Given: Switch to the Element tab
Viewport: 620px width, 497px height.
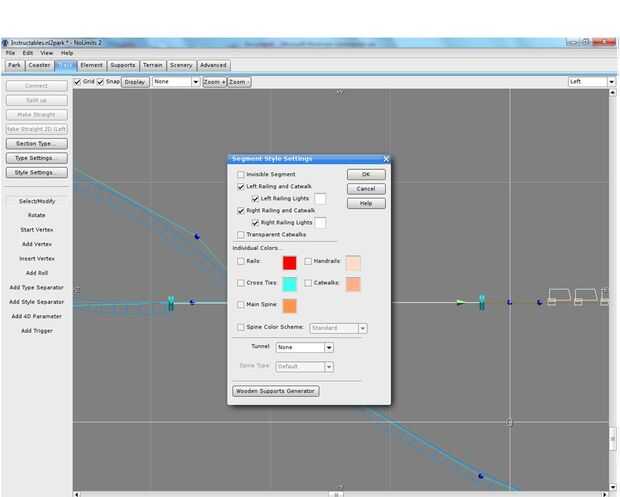Looking at the screenshot, I should [x=91, y=65].
